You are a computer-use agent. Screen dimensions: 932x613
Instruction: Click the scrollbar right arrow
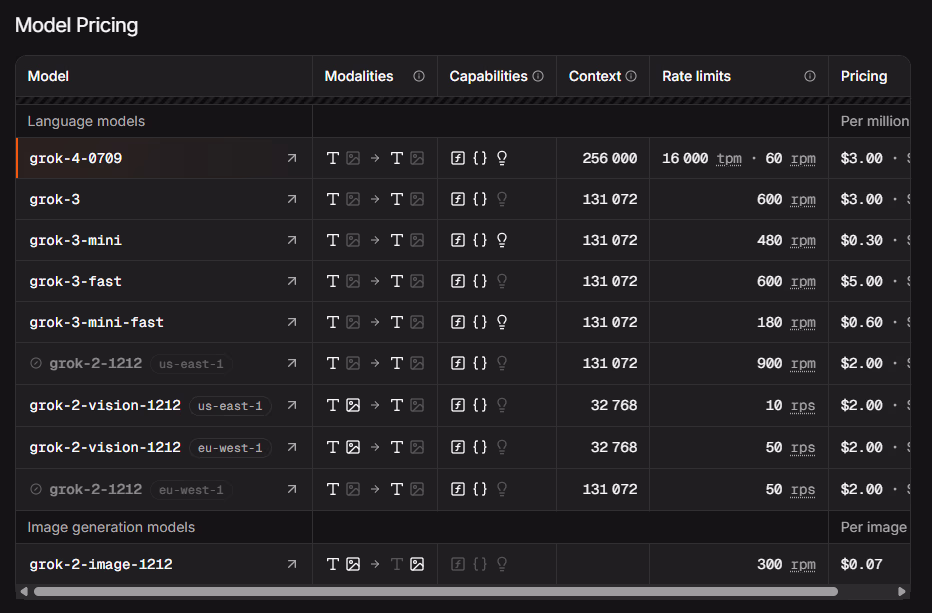click(x=902, y=592)
